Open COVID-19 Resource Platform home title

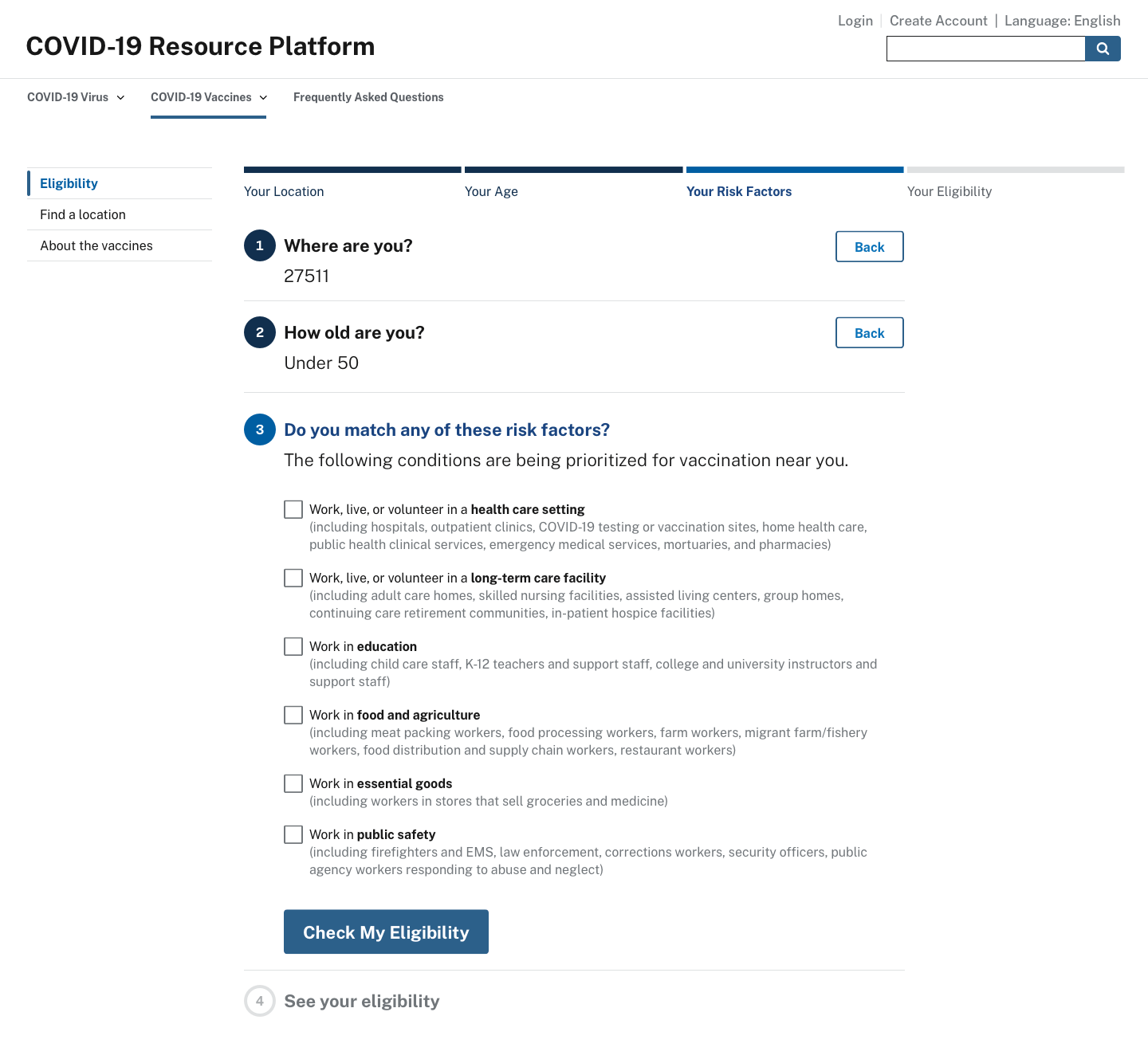click(200, 46)
